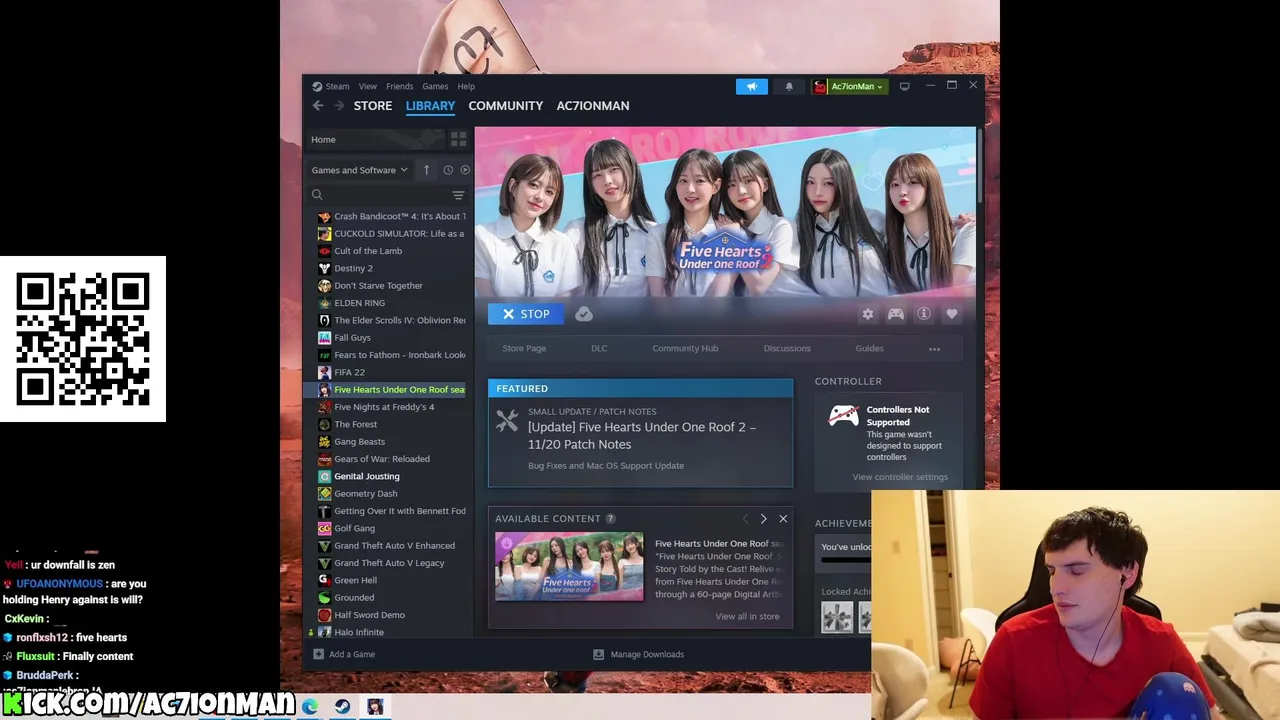
Task: Open the Help menu
Action: tap(466, 86)
